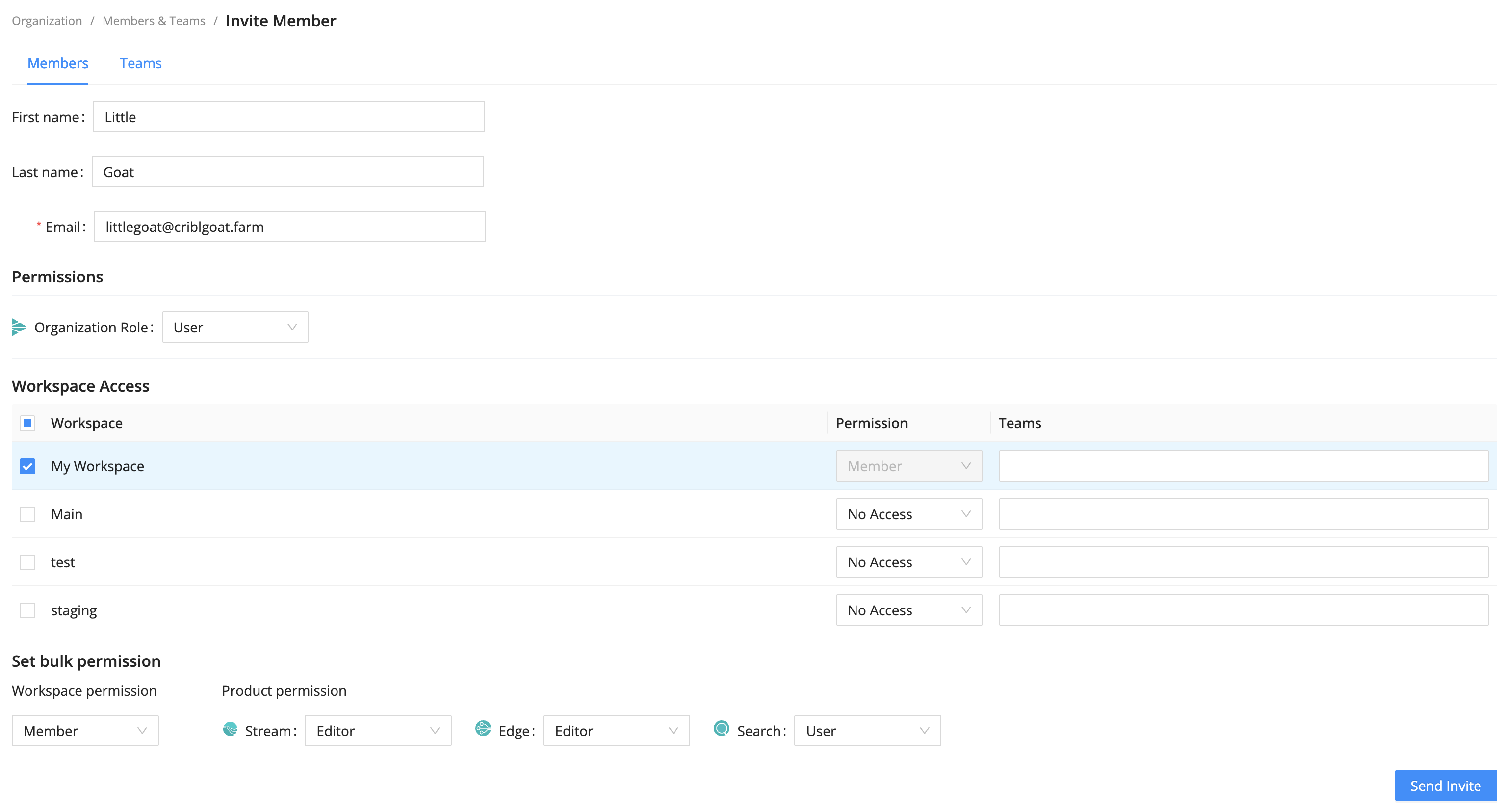This screenshot has height=812, width=1505.
Task: Click the Cribl Organization Role icon
Action: [x=19, y=327]
